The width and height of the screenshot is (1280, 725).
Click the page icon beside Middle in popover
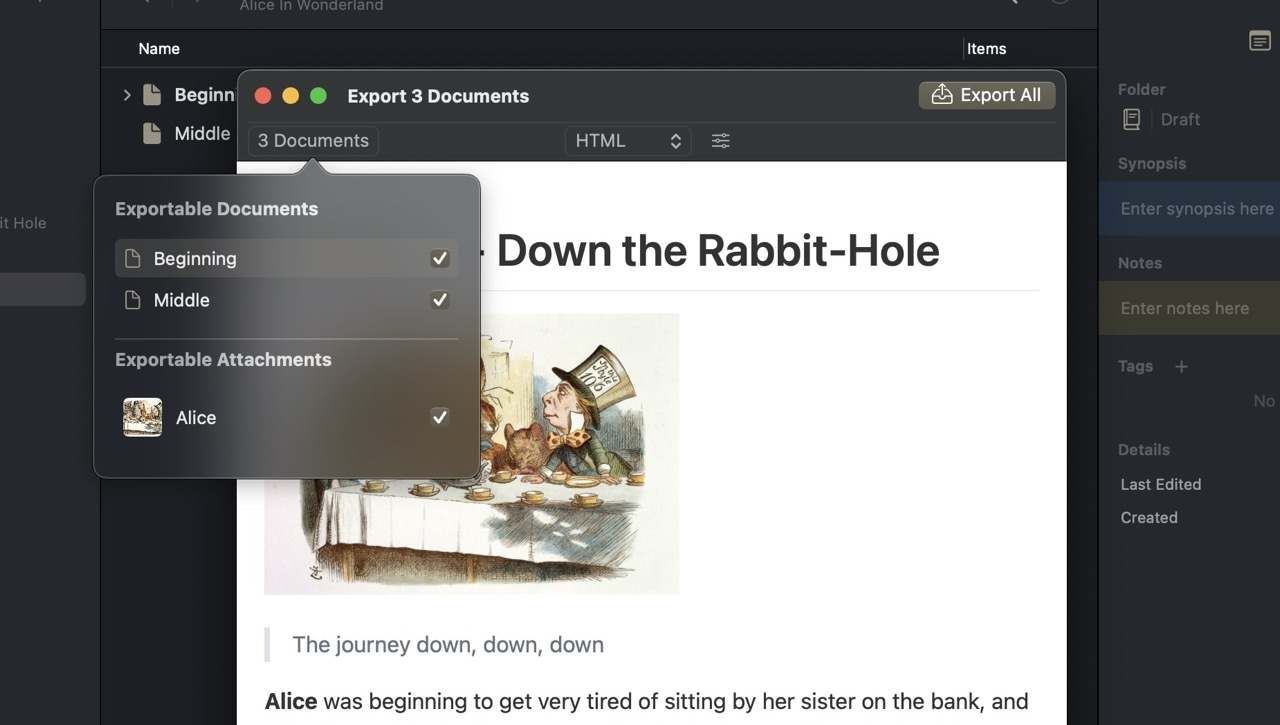point(132,300)
